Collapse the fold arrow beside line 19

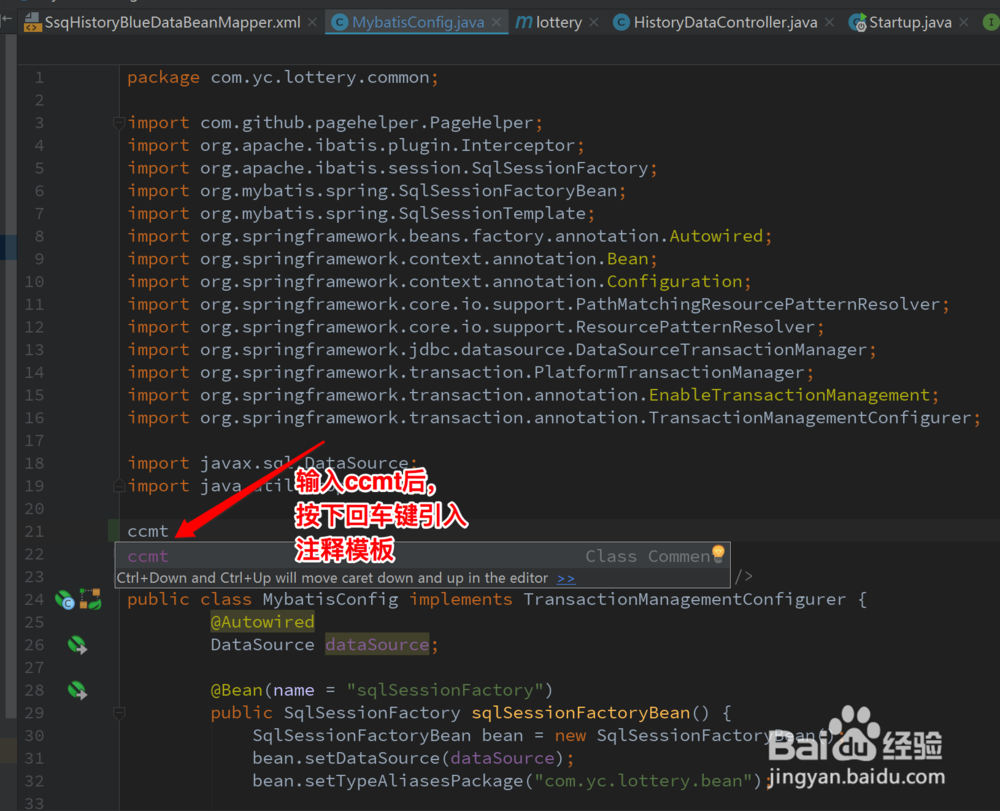click(118, 487)
